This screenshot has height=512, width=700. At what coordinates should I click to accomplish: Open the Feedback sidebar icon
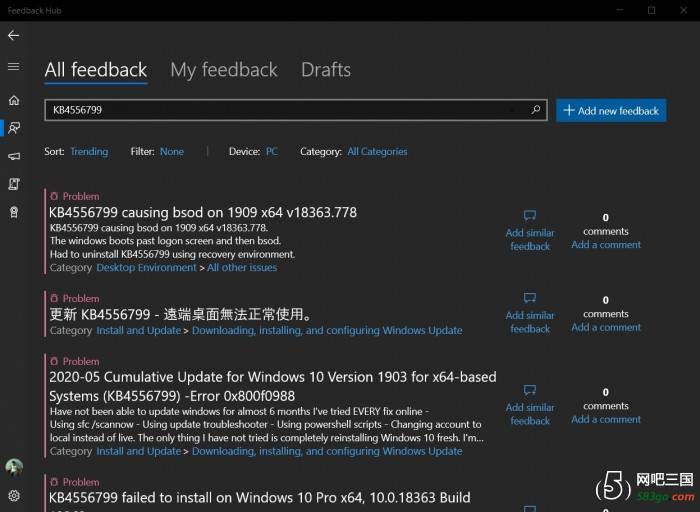click(14, 128)
